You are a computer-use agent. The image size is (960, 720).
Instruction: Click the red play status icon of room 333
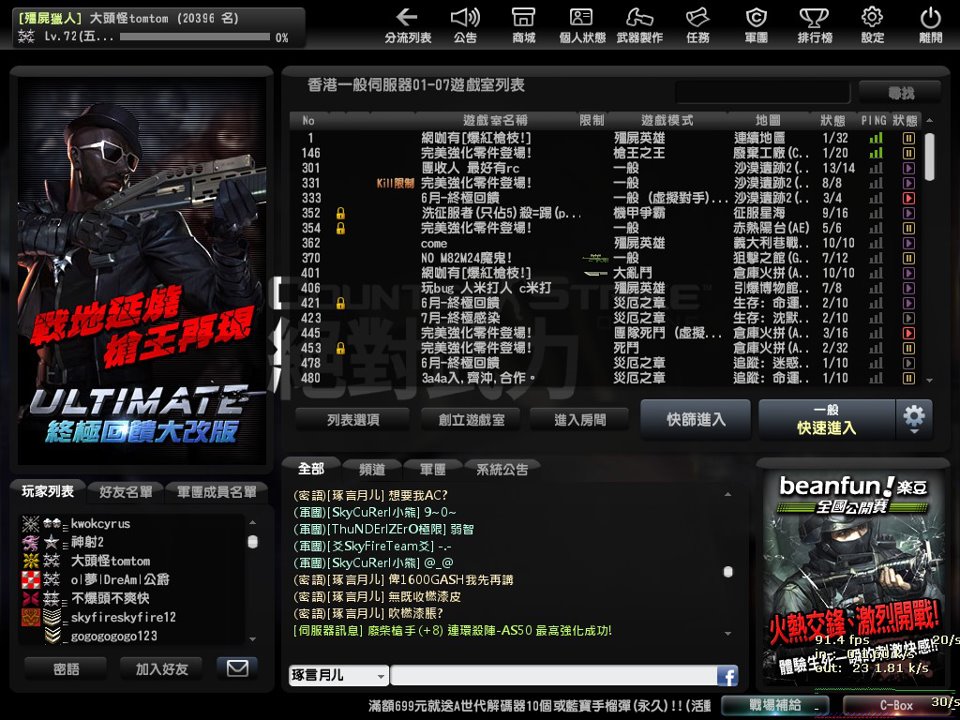909,198
